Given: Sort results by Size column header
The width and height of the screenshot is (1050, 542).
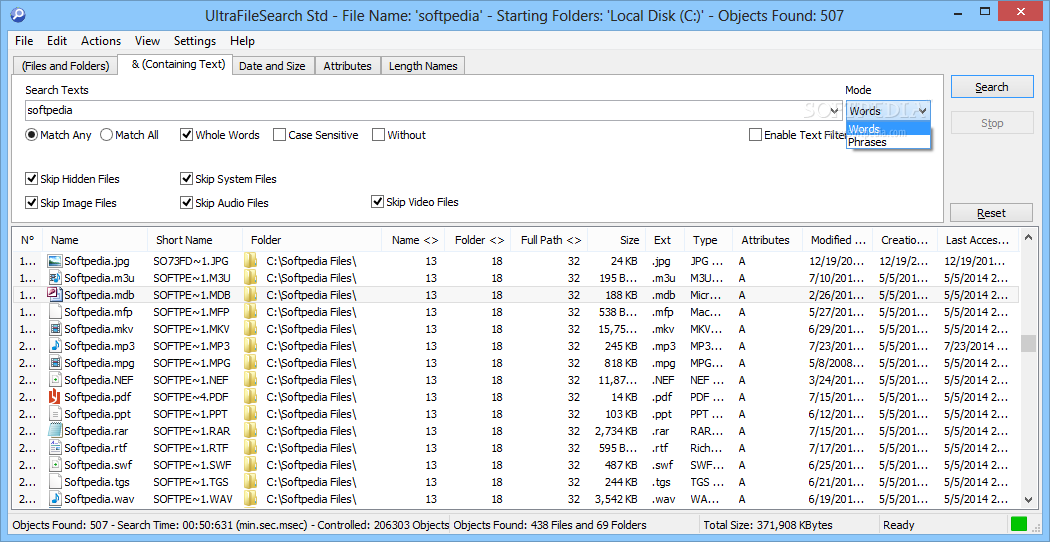Looking at the screenshot, I should (617, 240).
